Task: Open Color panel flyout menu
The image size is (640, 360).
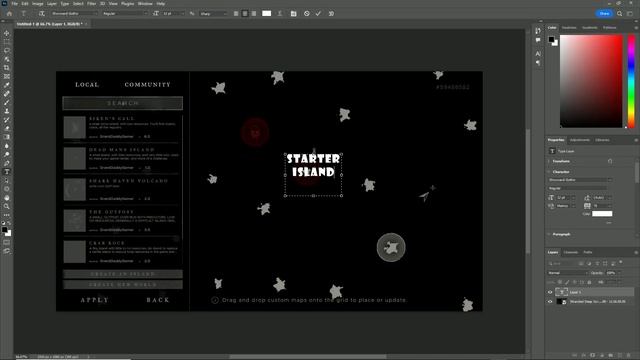Action: click(636, 28)
